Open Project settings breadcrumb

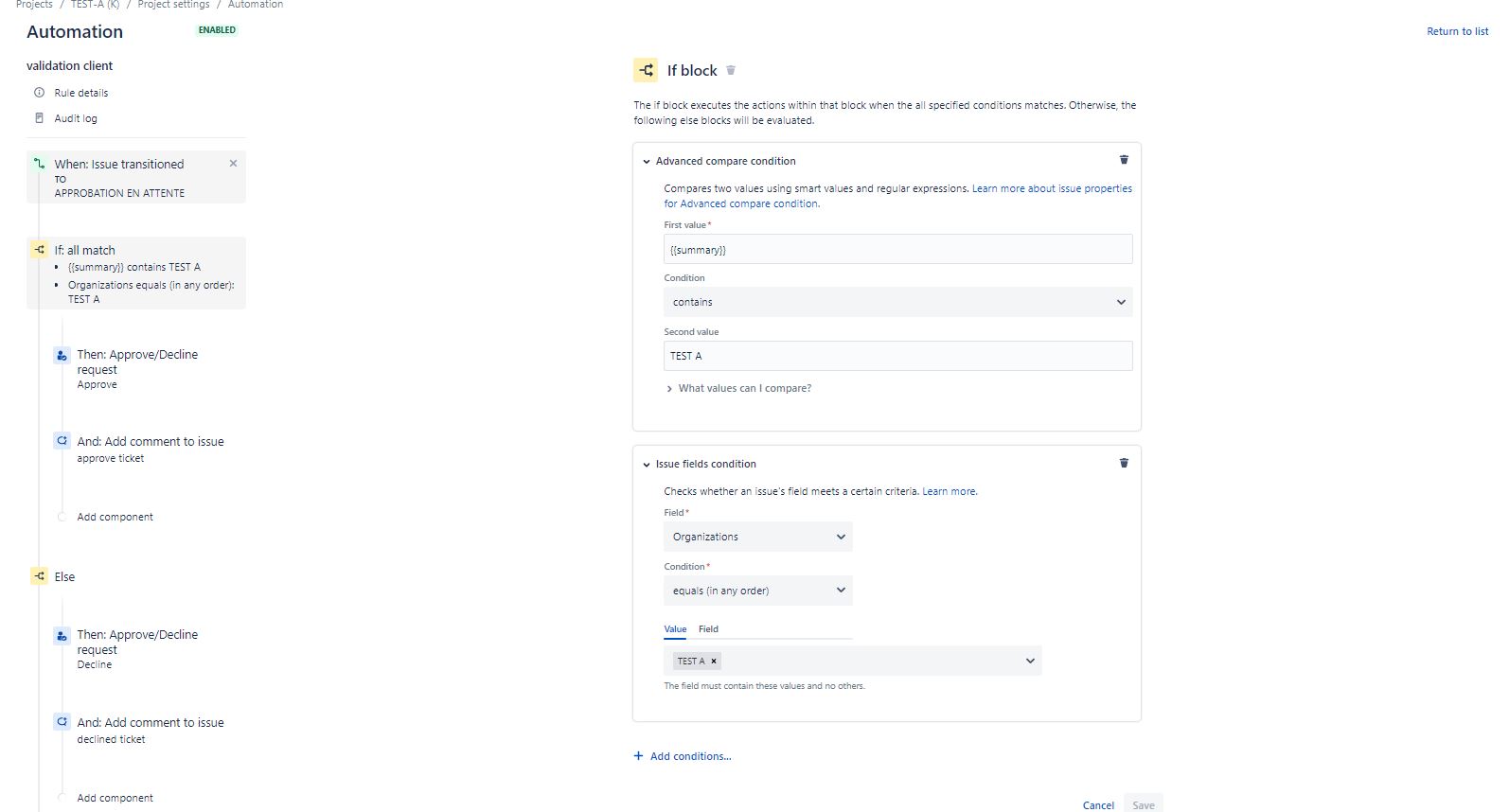tap(173, 5)
